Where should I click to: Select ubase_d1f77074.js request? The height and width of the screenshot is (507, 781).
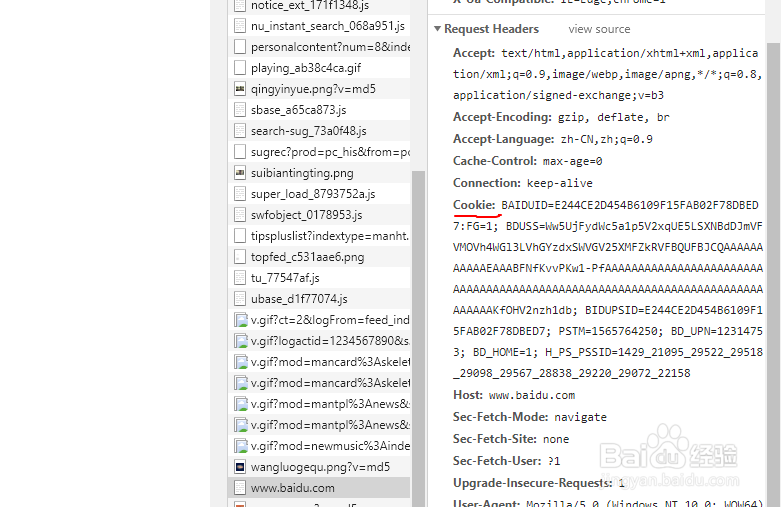click(319, 298)
